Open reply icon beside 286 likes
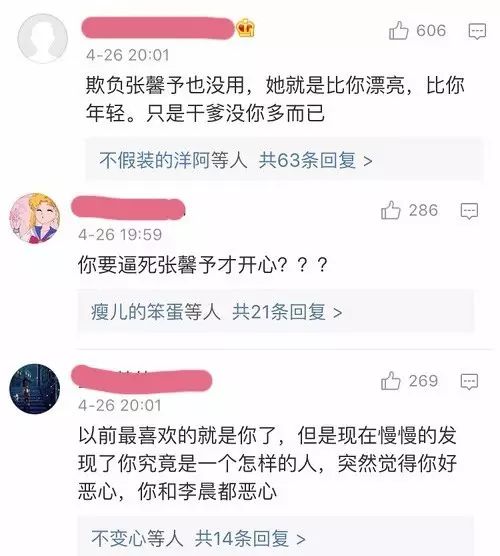Image resolution: width=500 pixels, height=556 pixels. (x=469, y=211)
